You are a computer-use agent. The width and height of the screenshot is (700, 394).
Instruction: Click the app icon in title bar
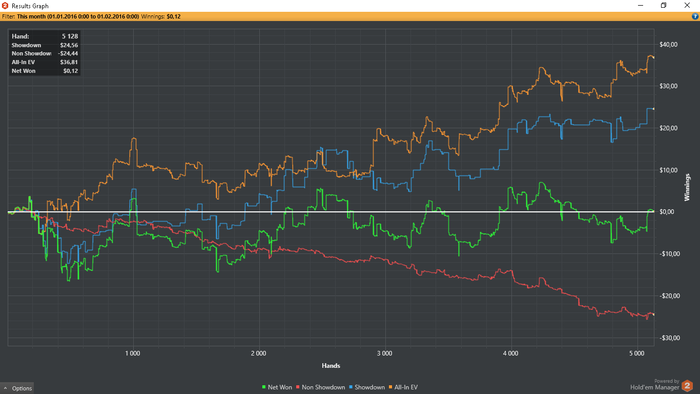point(5,5)
